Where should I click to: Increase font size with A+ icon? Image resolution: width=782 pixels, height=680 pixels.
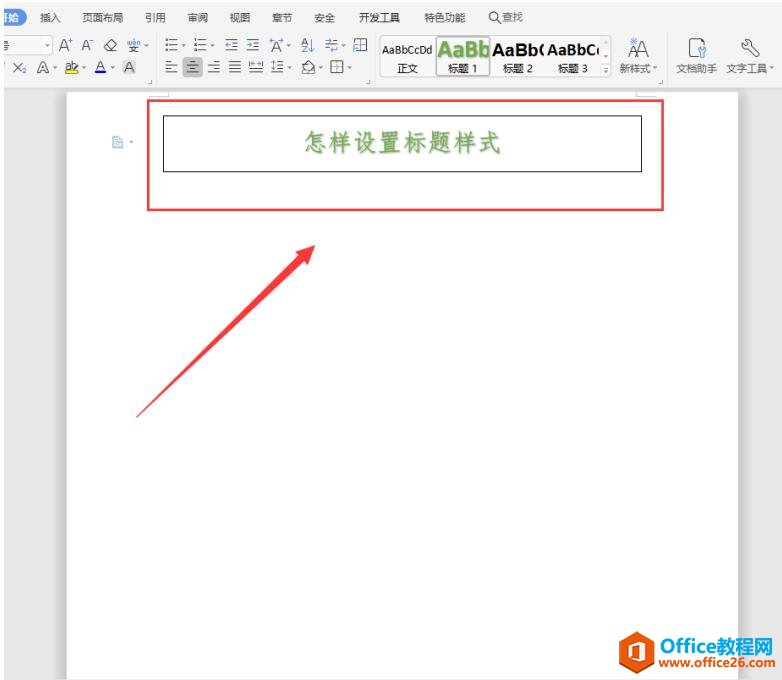(x=65, y=45)
